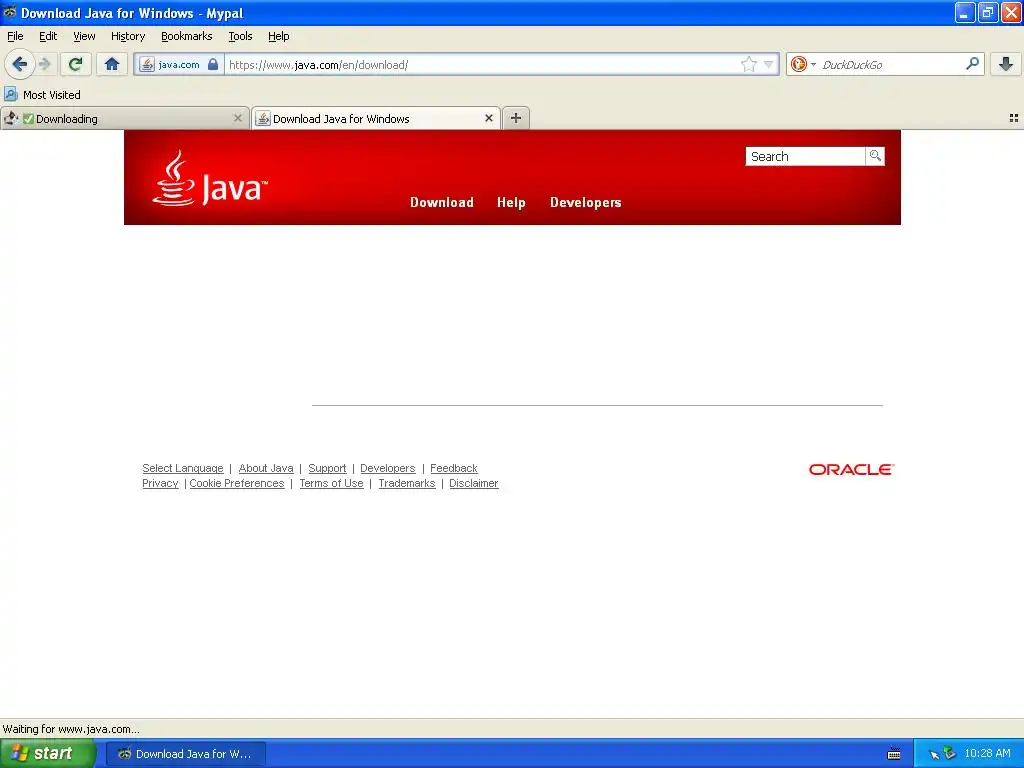Click the Java site Search text box
The image size is (1024, 768).
805,156
